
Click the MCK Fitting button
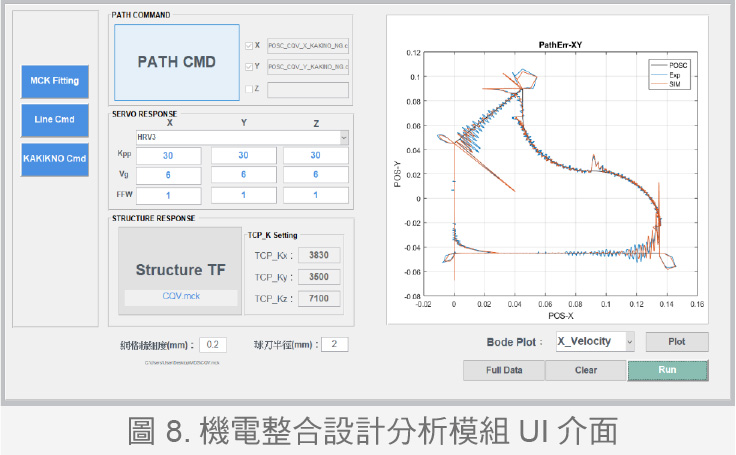click(x=54, y=82)
